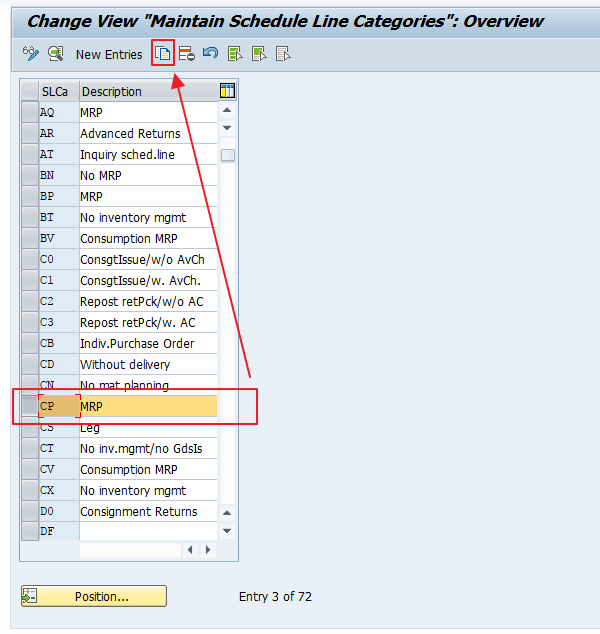Click 'No inventory mgmt' in BT row
The height and width of the screenshot is (634, 600).
[148, 217]
